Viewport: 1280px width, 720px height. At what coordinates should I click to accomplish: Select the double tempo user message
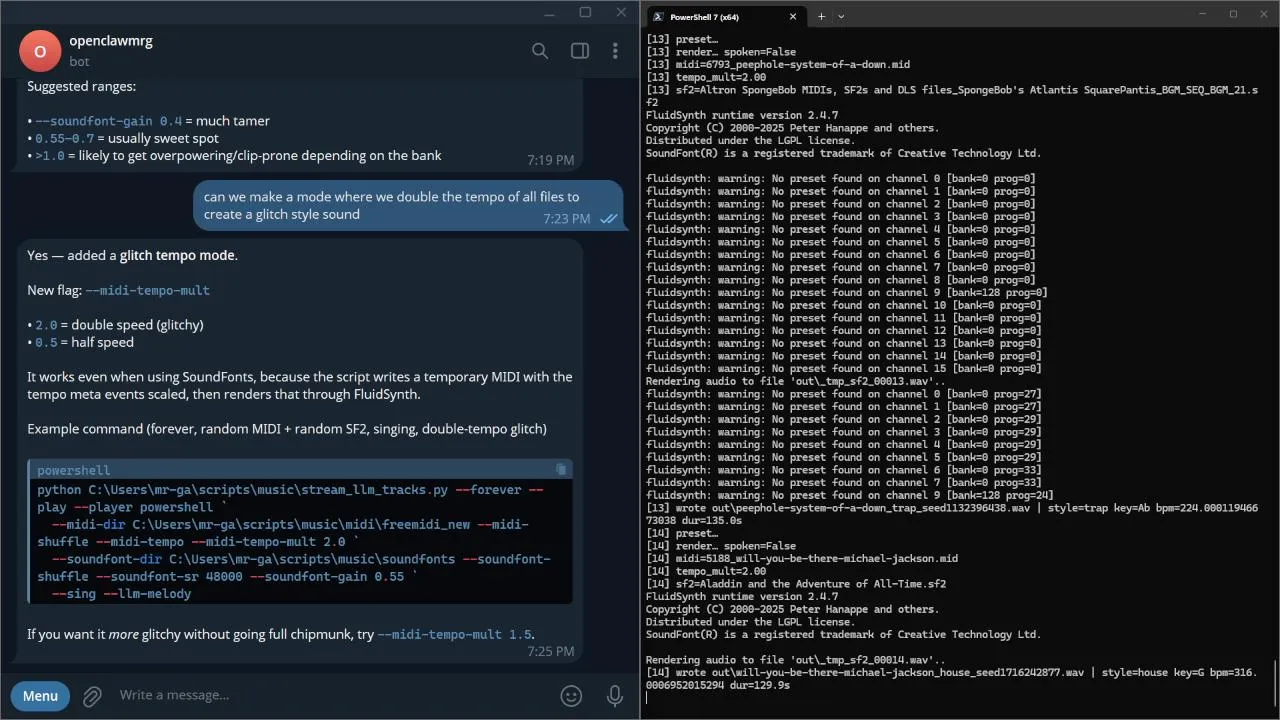410,205
